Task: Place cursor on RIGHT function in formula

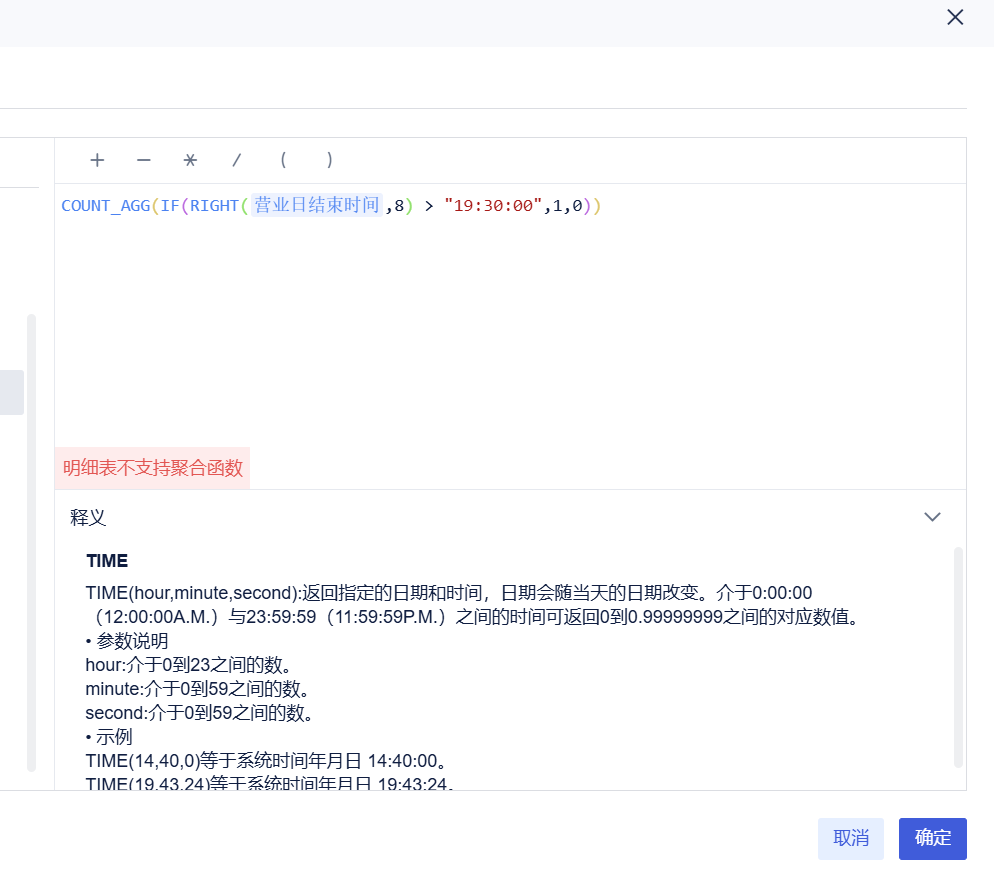Action: click(214, 206)
